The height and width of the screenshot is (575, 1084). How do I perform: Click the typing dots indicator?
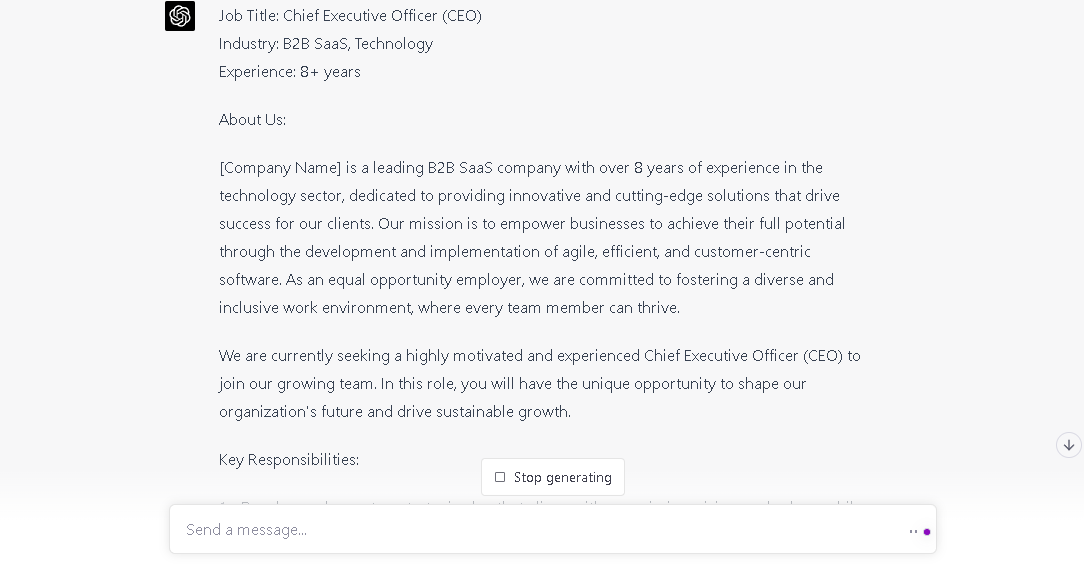point(913,531)
